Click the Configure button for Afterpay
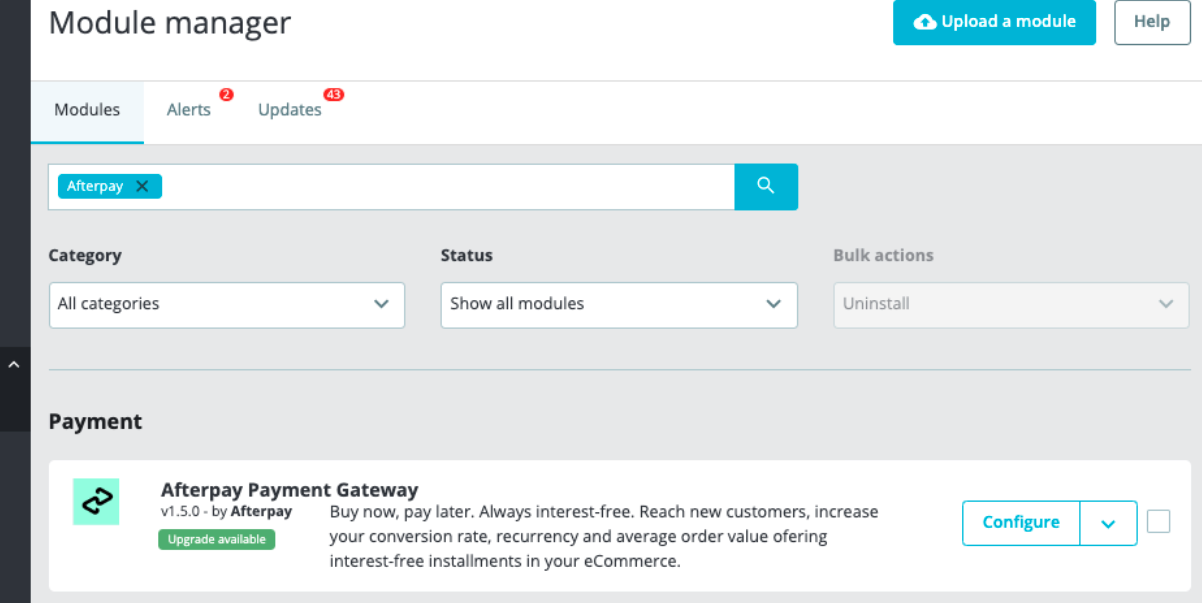 point(1020,522)
